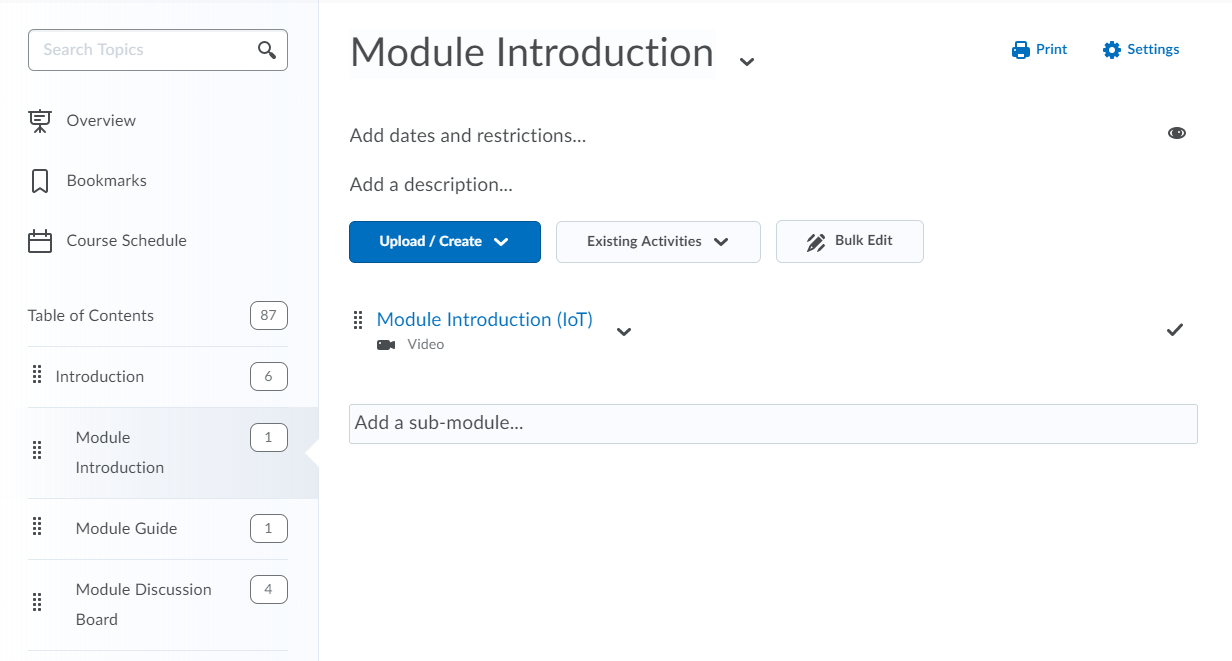Click the Bulk Edit button

pos(850,242)
